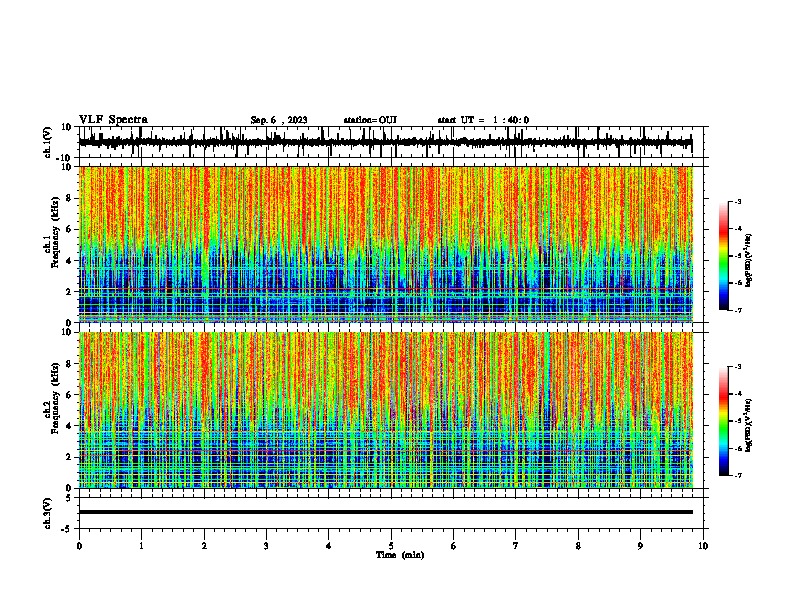Click the ch.1 spectrogram color scale bar
This screenshot has width=792, height=612.
pyautogui.click(x=724, y=256)
